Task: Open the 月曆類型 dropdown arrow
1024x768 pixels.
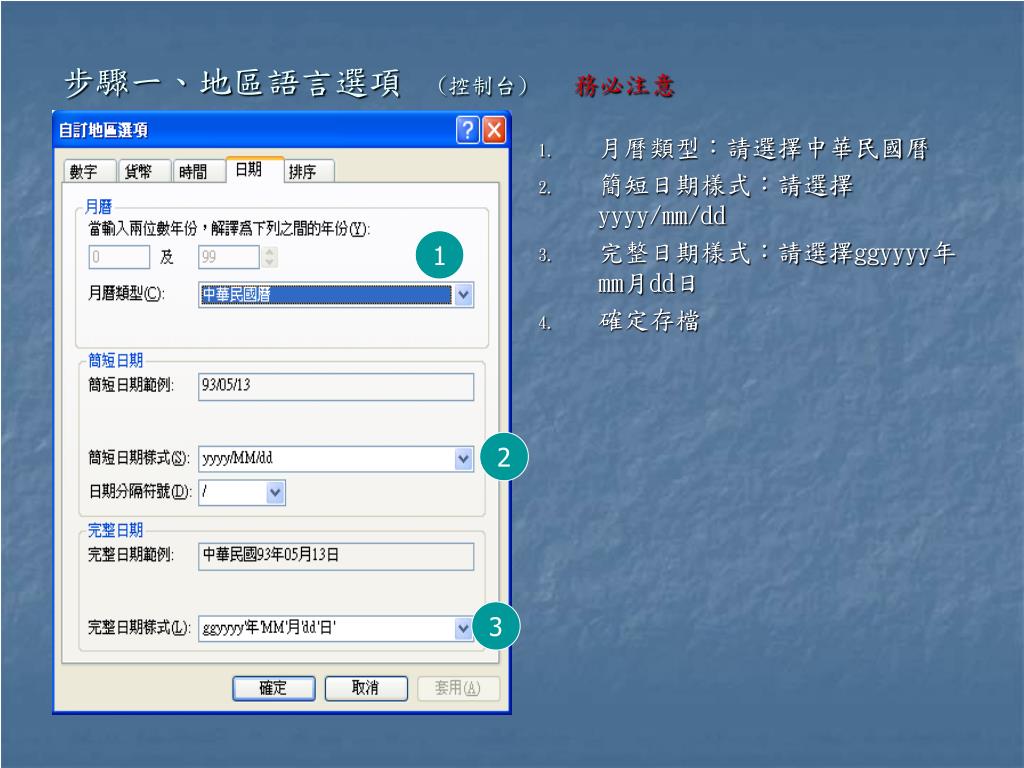Action: (x=463, y=295)
